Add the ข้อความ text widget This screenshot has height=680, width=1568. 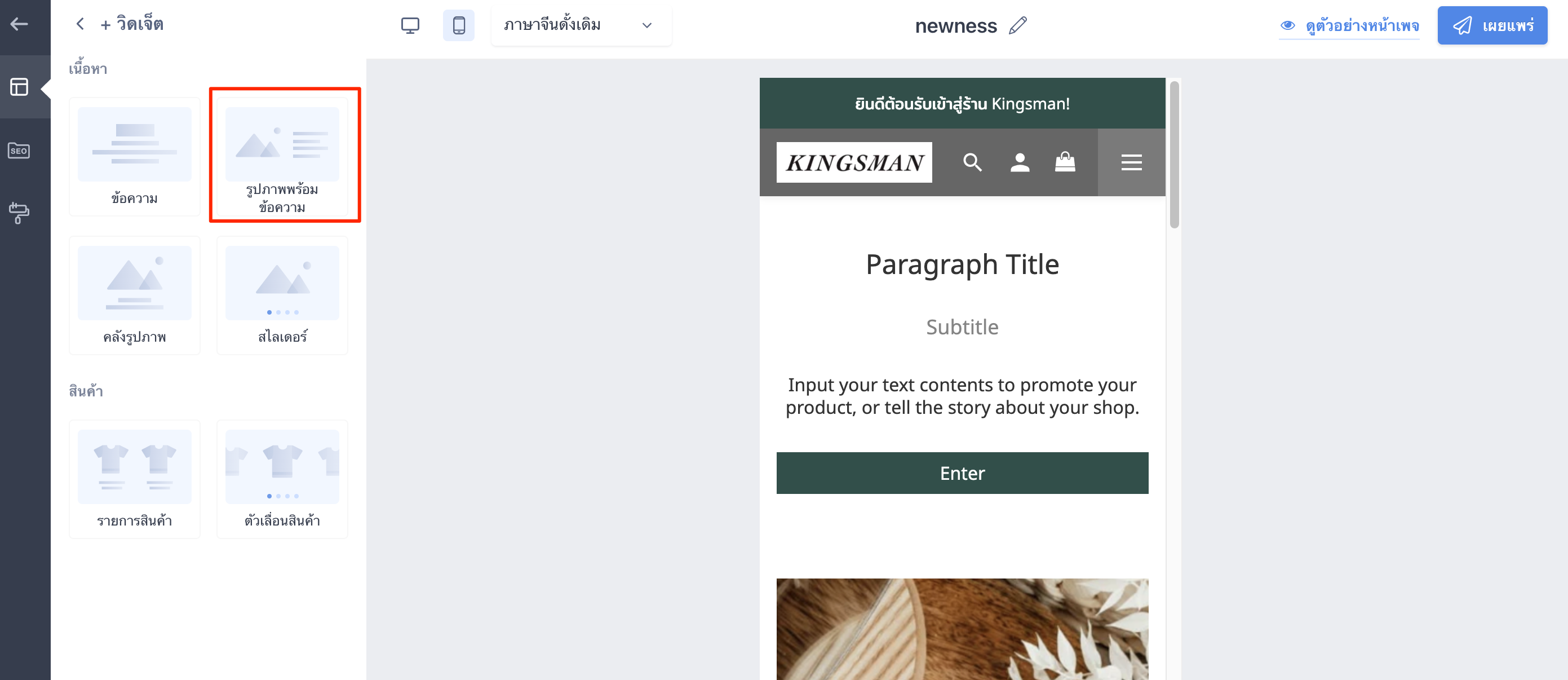[135, 157]
